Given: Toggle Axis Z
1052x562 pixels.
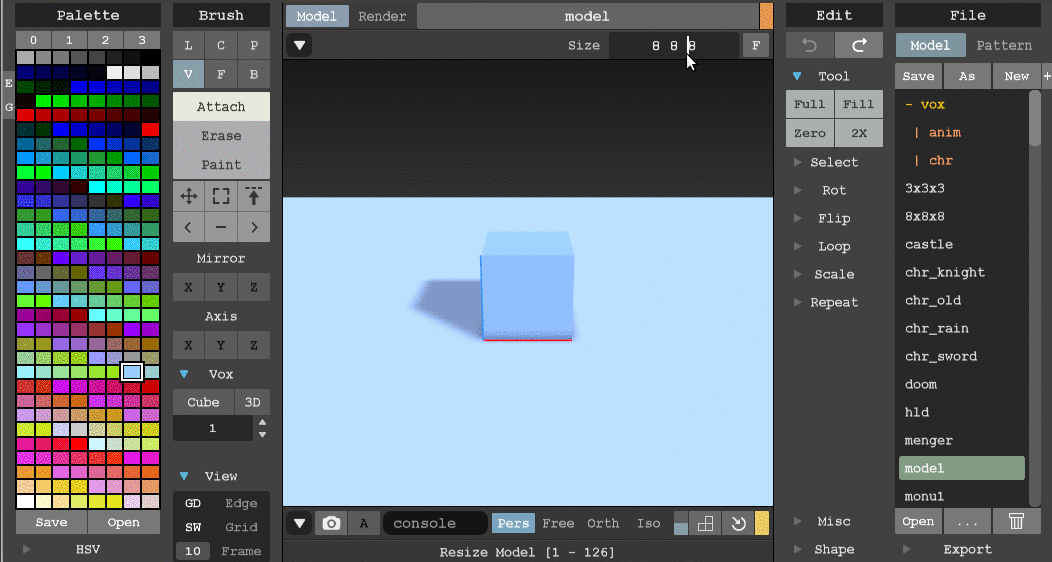Looking at the screenshot, I should [x=254, y=345].
